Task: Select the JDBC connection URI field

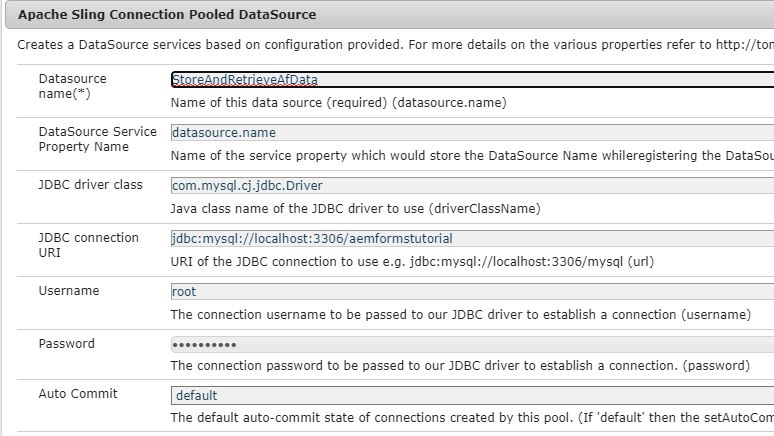Action: pyautogui.click(x=470, y=238)
